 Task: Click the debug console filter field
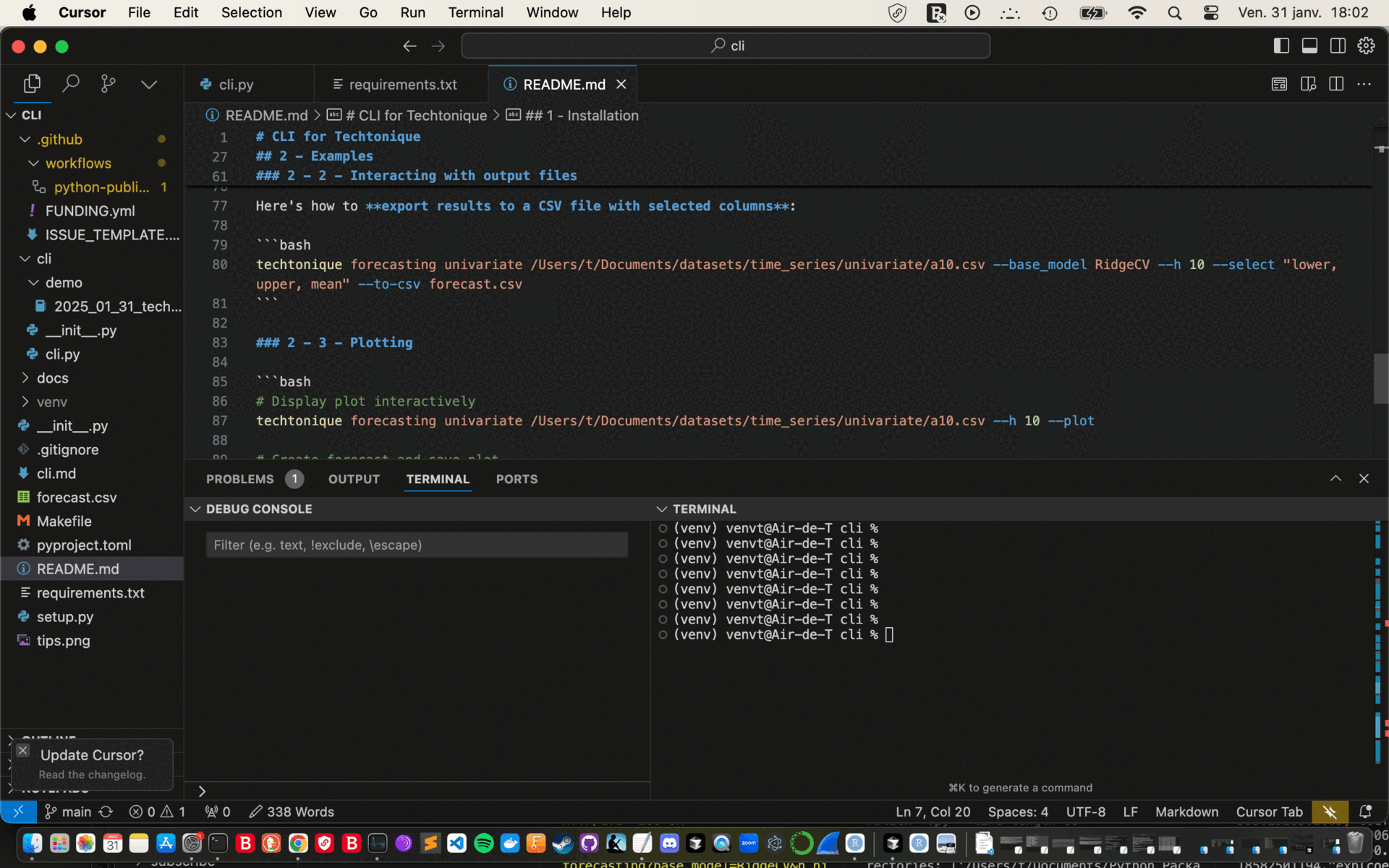(x=417, y=545)
